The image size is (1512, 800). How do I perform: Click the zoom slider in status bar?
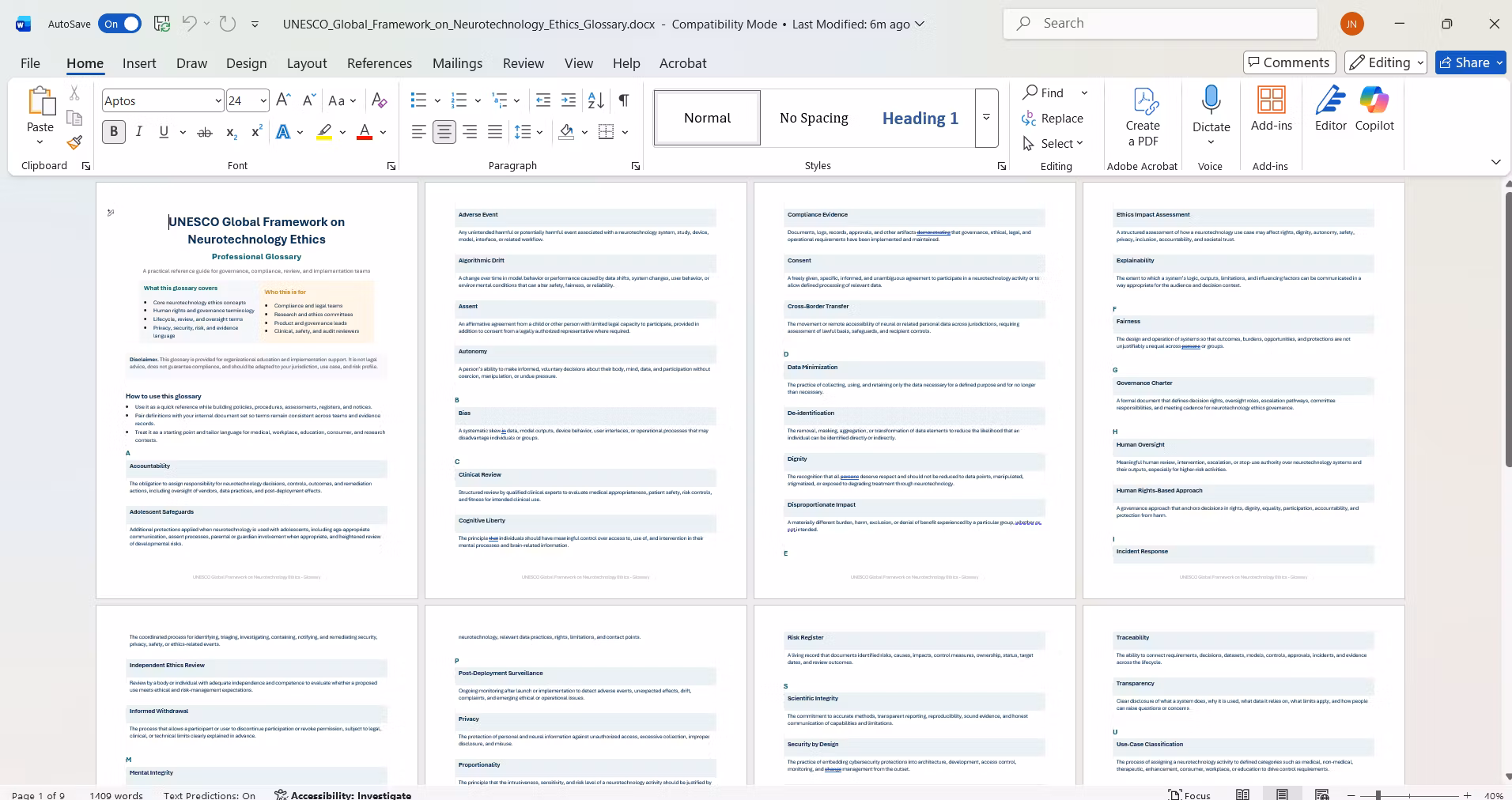click(x=1378, y=795)
